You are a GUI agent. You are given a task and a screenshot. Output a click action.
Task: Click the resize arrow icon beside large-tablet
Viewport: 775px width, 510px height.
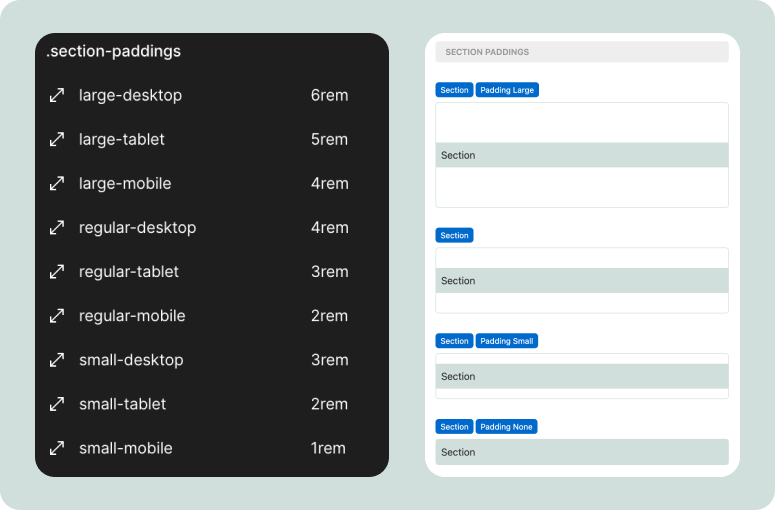coord(57,139)
